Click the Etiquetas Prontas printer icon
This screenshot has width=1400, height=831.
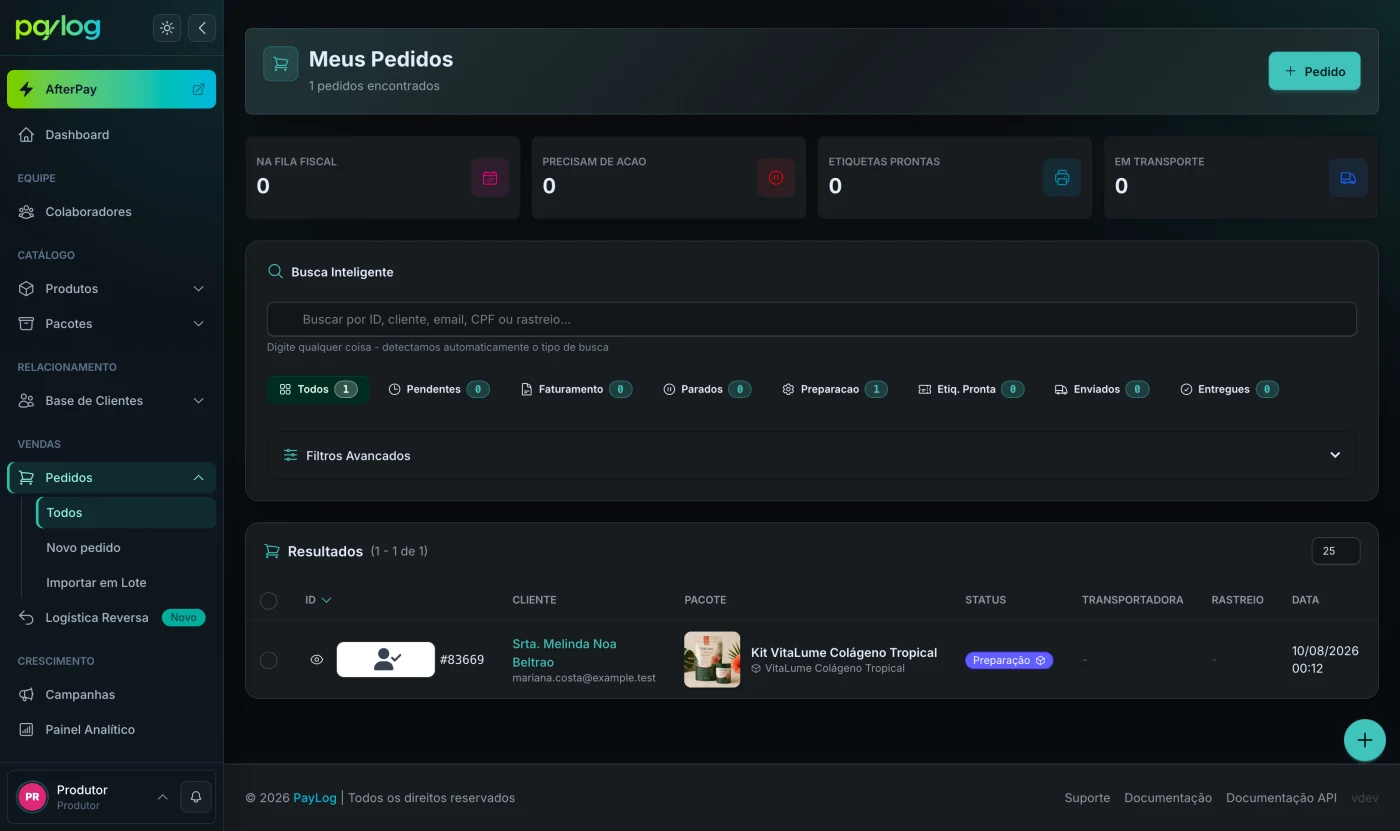tap(1062, 178)
